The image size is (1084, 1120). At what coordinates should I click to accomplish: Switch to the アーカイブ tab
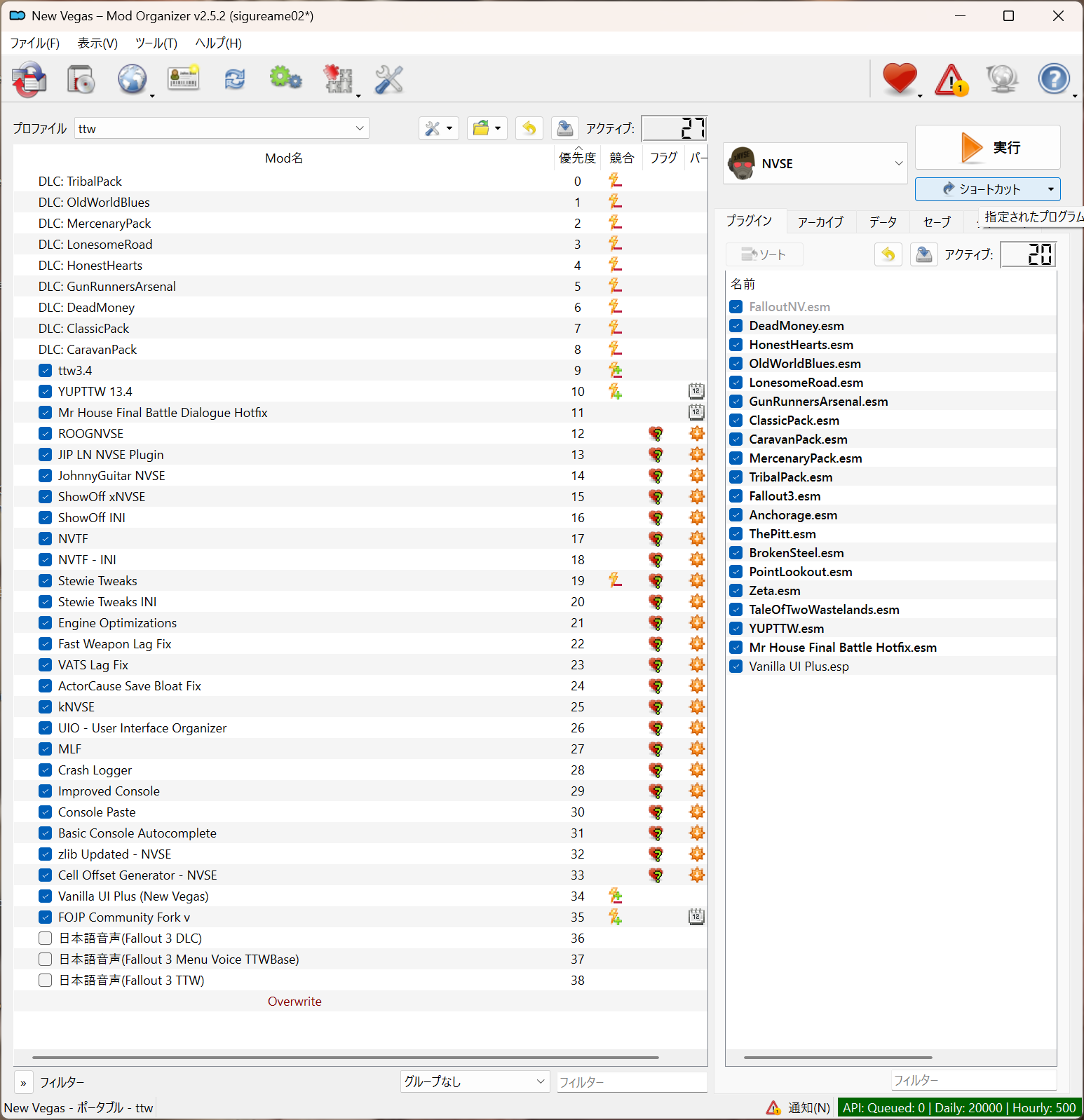click(820, 222)
